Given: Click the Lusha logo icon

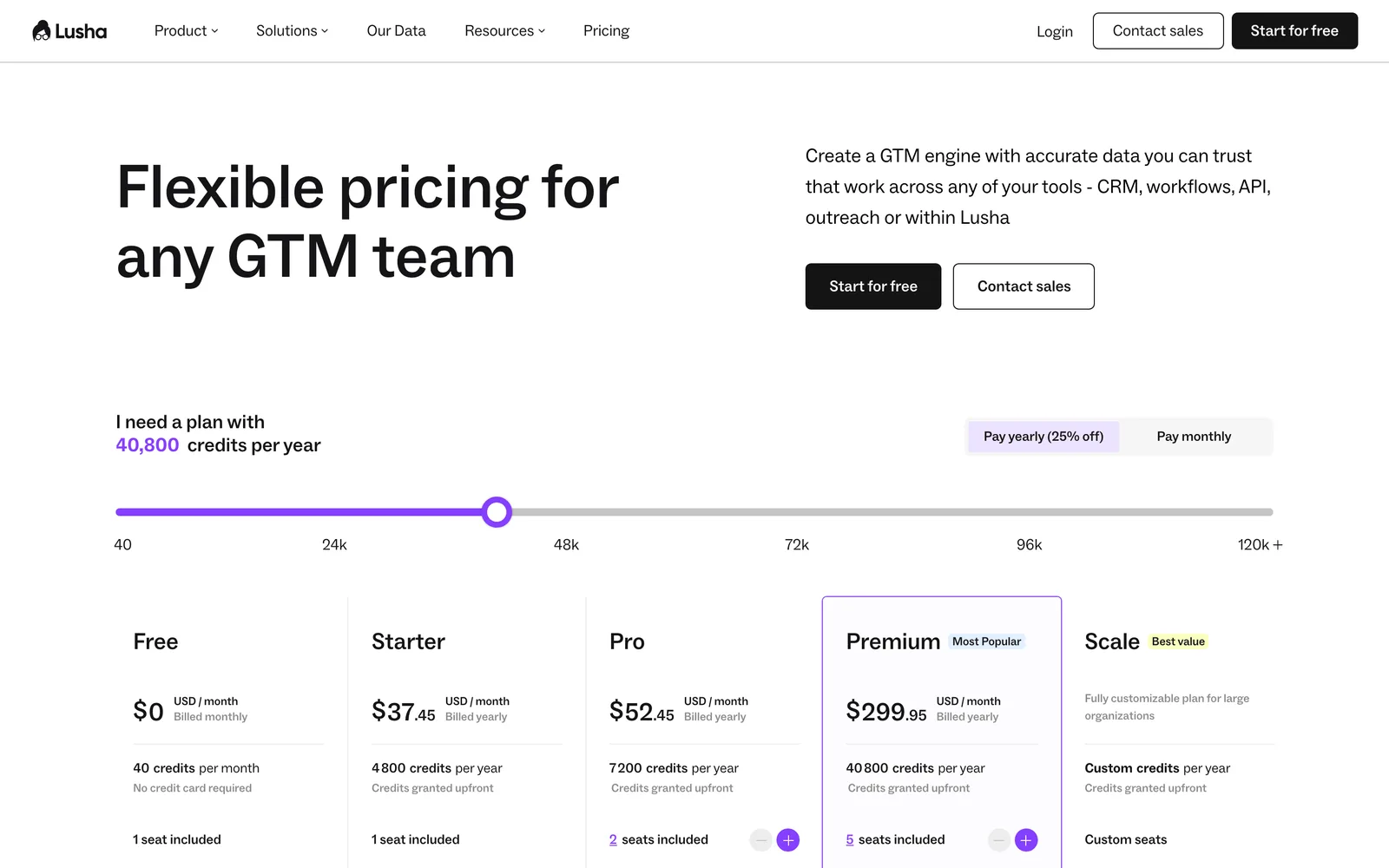Looking at the screenshot, I should click(42, 31).
